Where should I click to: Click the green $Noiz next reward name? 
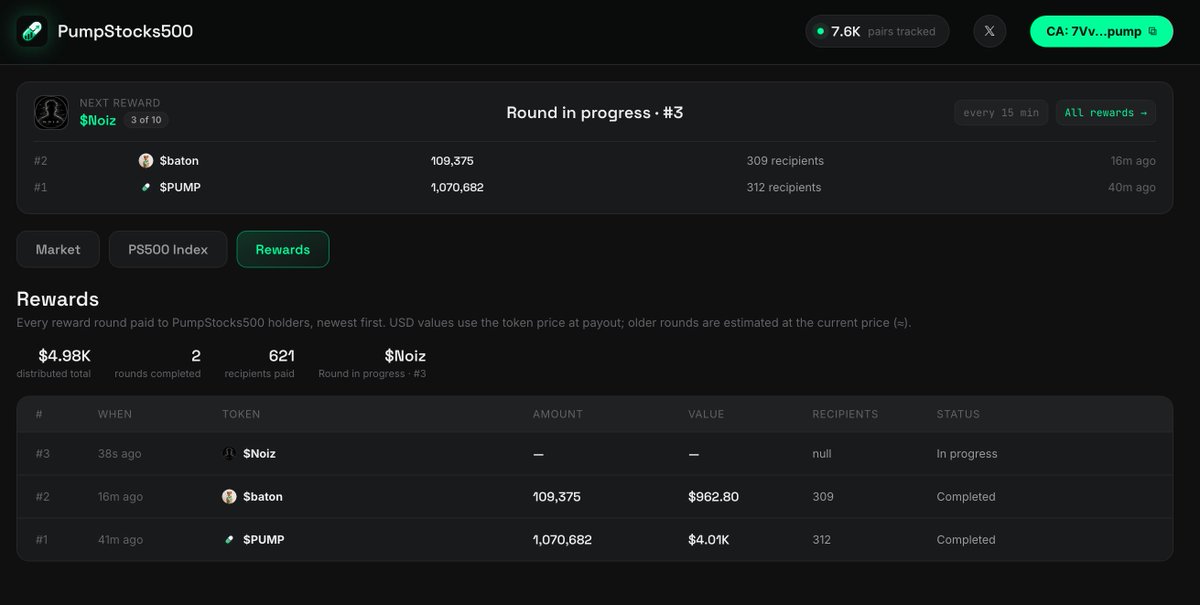[x=98, y=120]
